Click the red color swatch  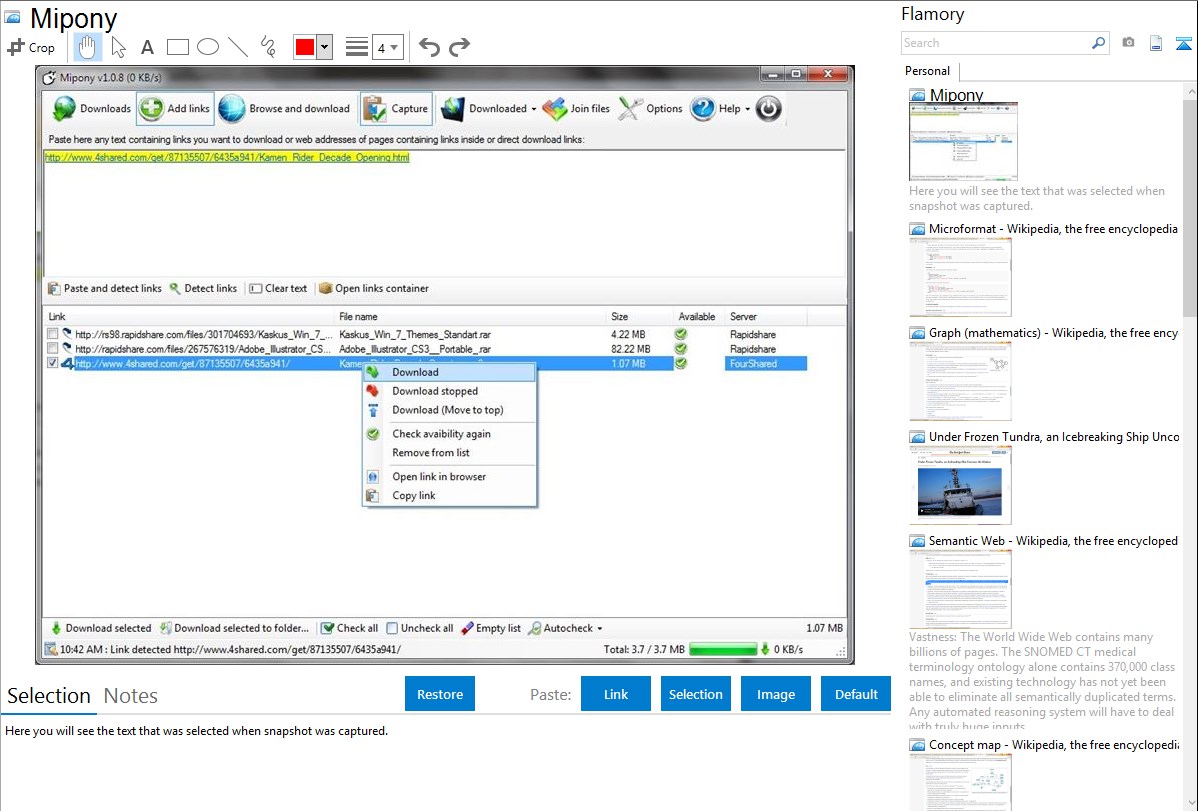click(305, 47)
